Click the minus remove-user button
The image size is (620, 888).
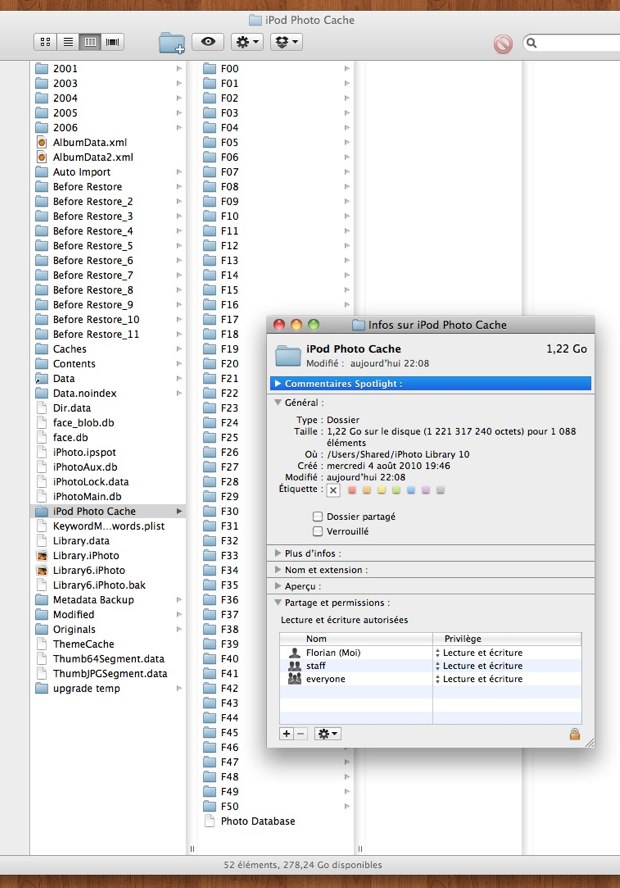pyautogui.click(x=301, y=734)
